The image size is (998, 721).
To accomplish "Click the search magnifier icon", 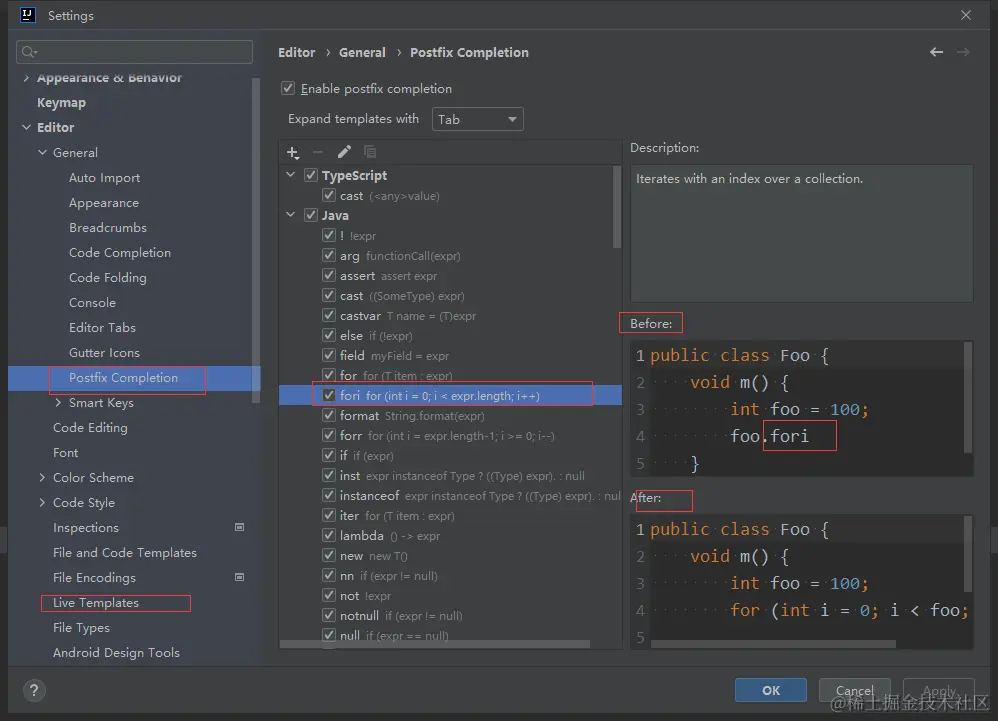I will click(29, 52).
